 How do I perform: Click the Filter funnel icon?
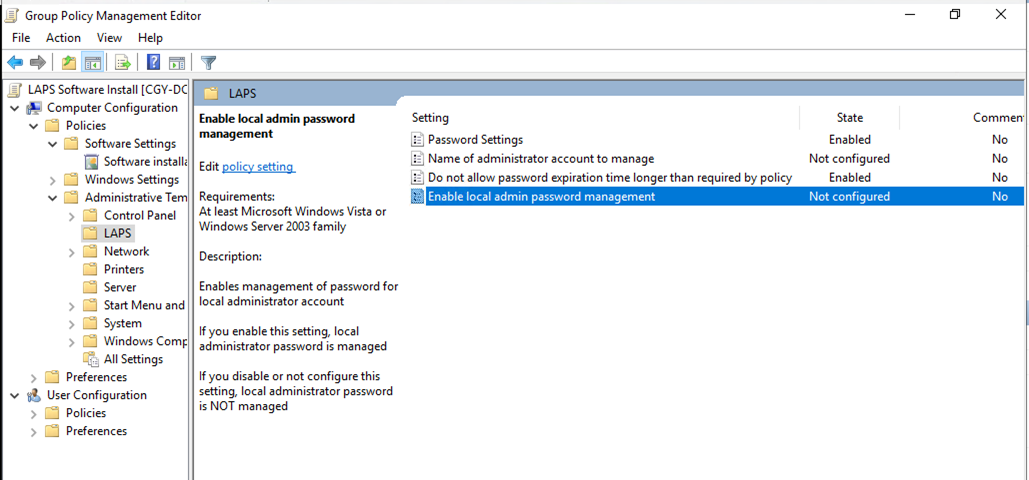coord(208,62)
